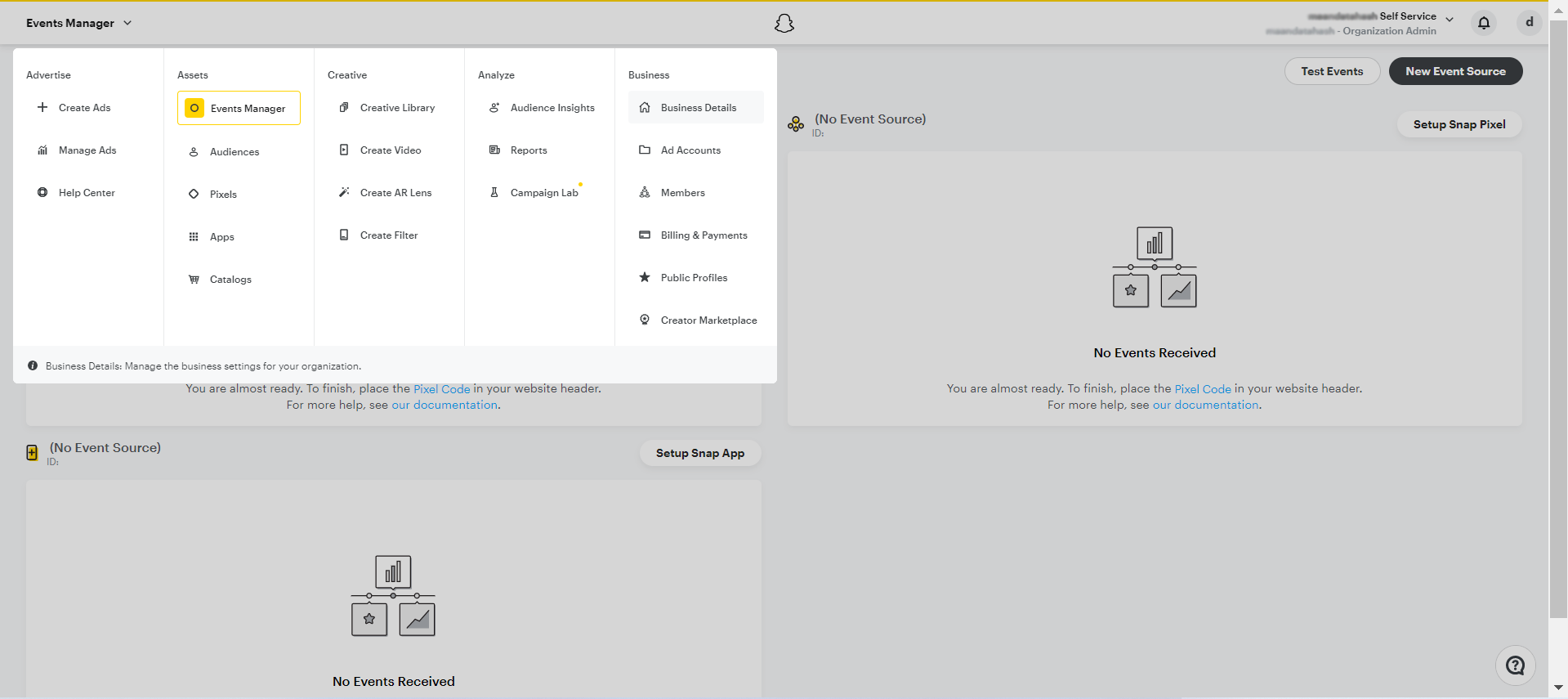The height and width of the screenshot is (699, 1568).
Task: Open Billing & Payments menu item
Action: pyautogui.click(x=696, y=235)
